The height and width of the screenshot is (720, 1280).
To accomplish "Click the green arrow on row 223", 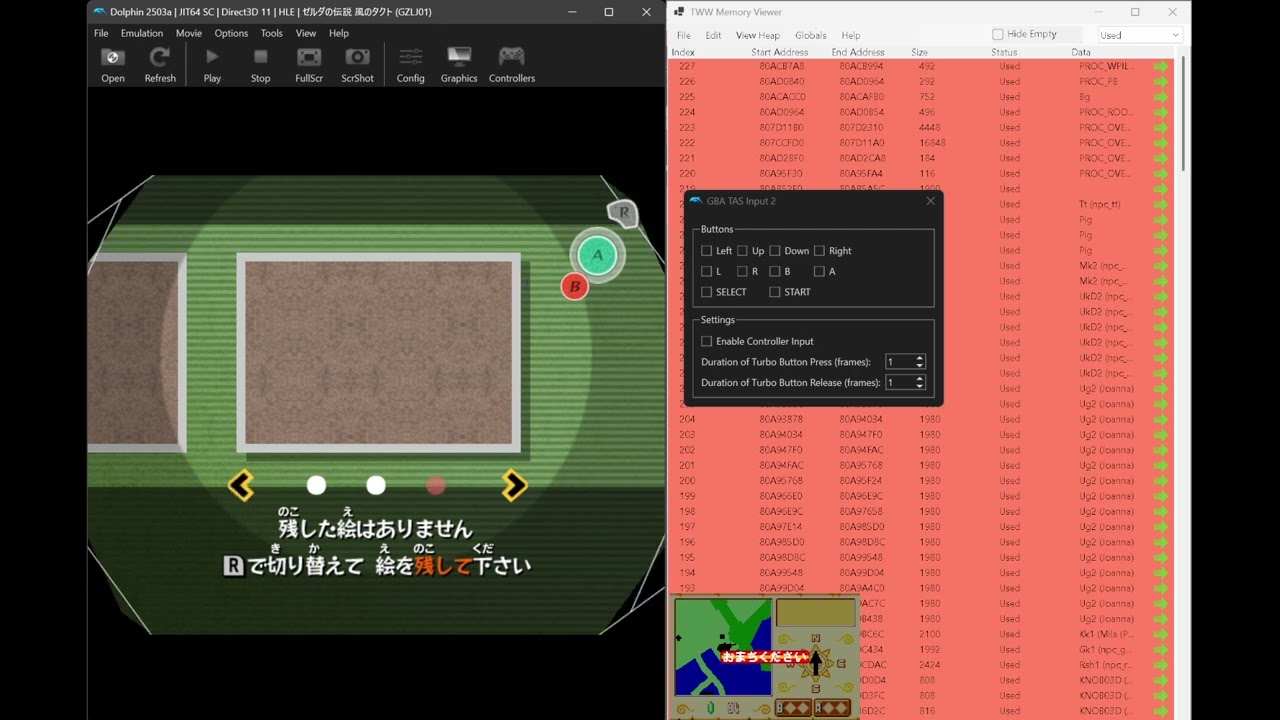I will tap(1160, 127).
